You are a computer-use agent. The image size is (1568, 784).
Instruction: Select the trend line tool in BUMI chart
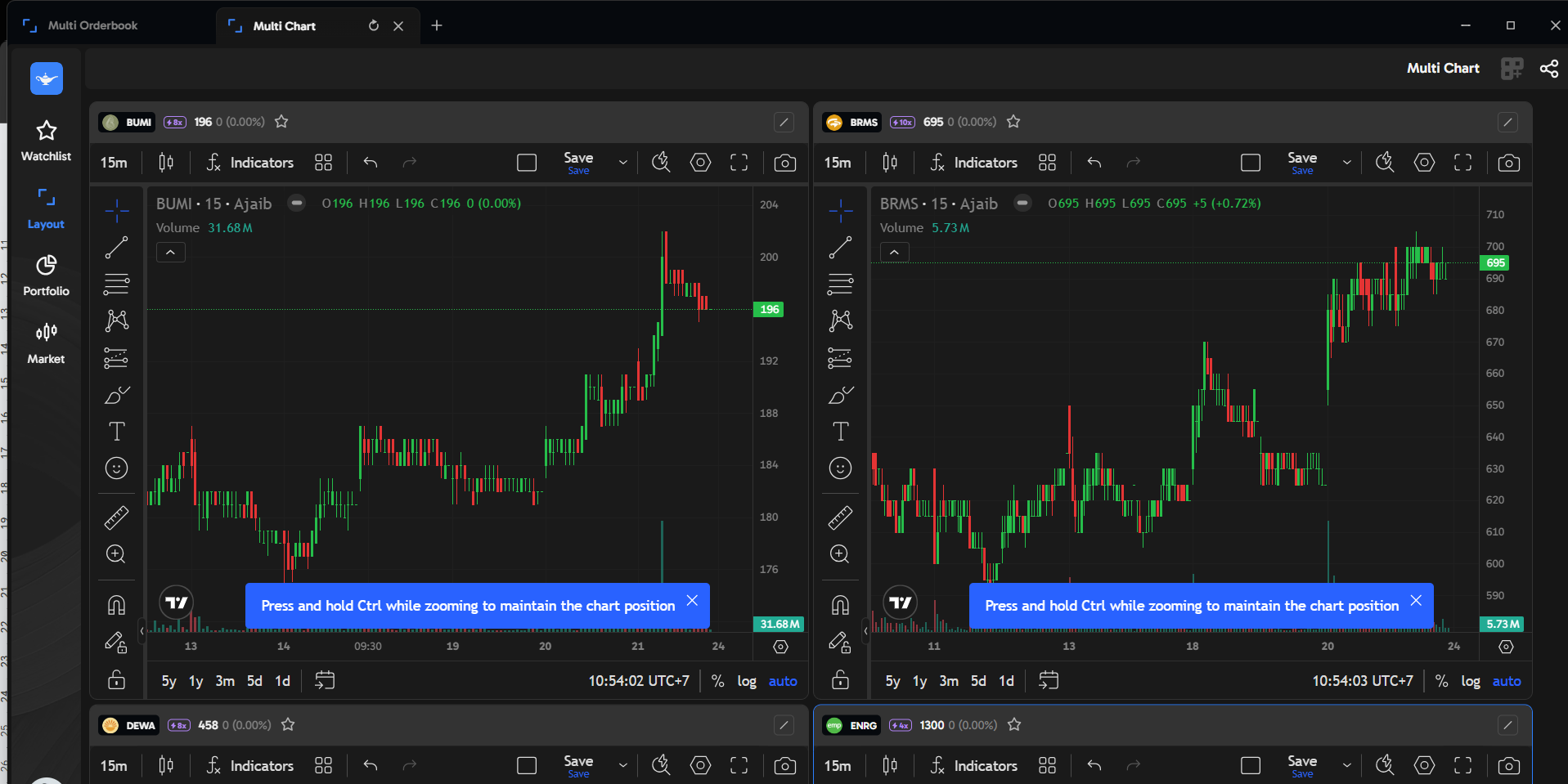[x=116, y=248]
